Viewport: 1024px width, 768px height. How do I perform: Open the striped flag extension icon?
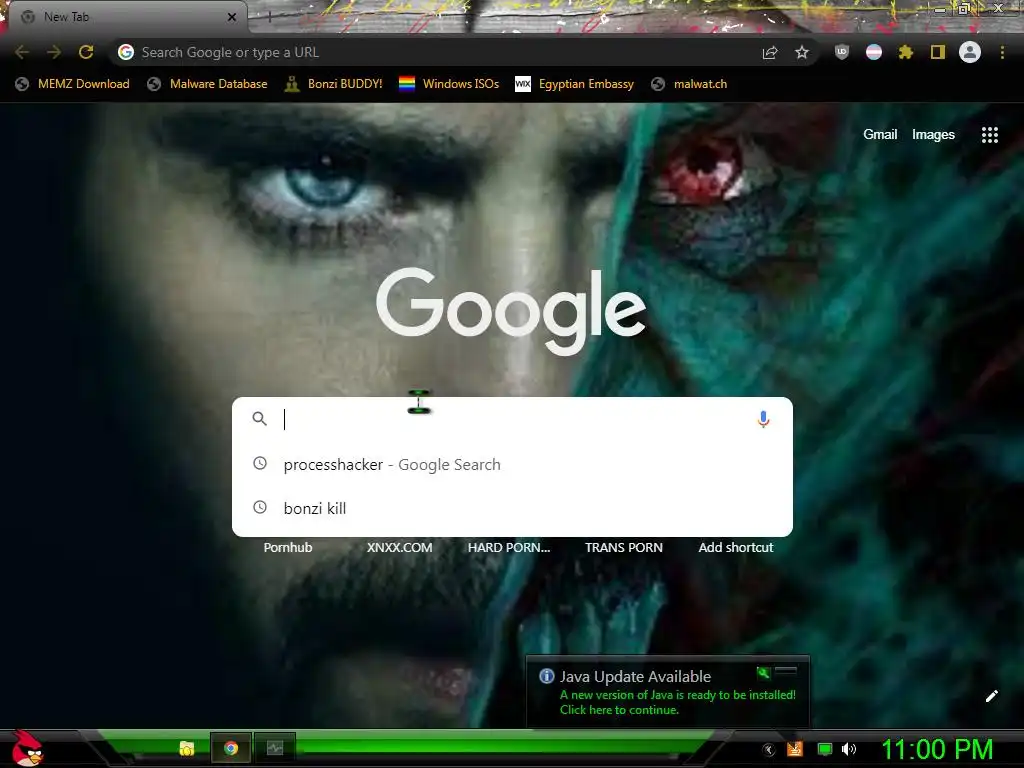pos(874,52)
